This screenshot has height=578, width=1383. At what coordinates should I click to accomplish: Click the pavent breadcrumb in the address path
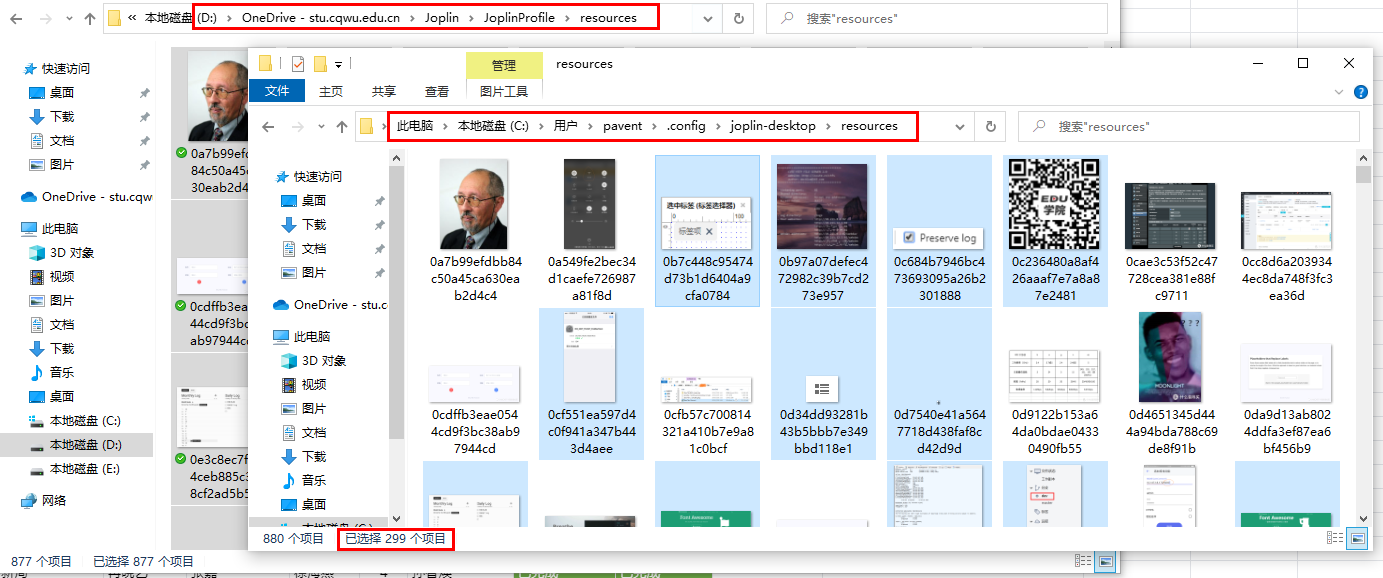click(622, 125)
